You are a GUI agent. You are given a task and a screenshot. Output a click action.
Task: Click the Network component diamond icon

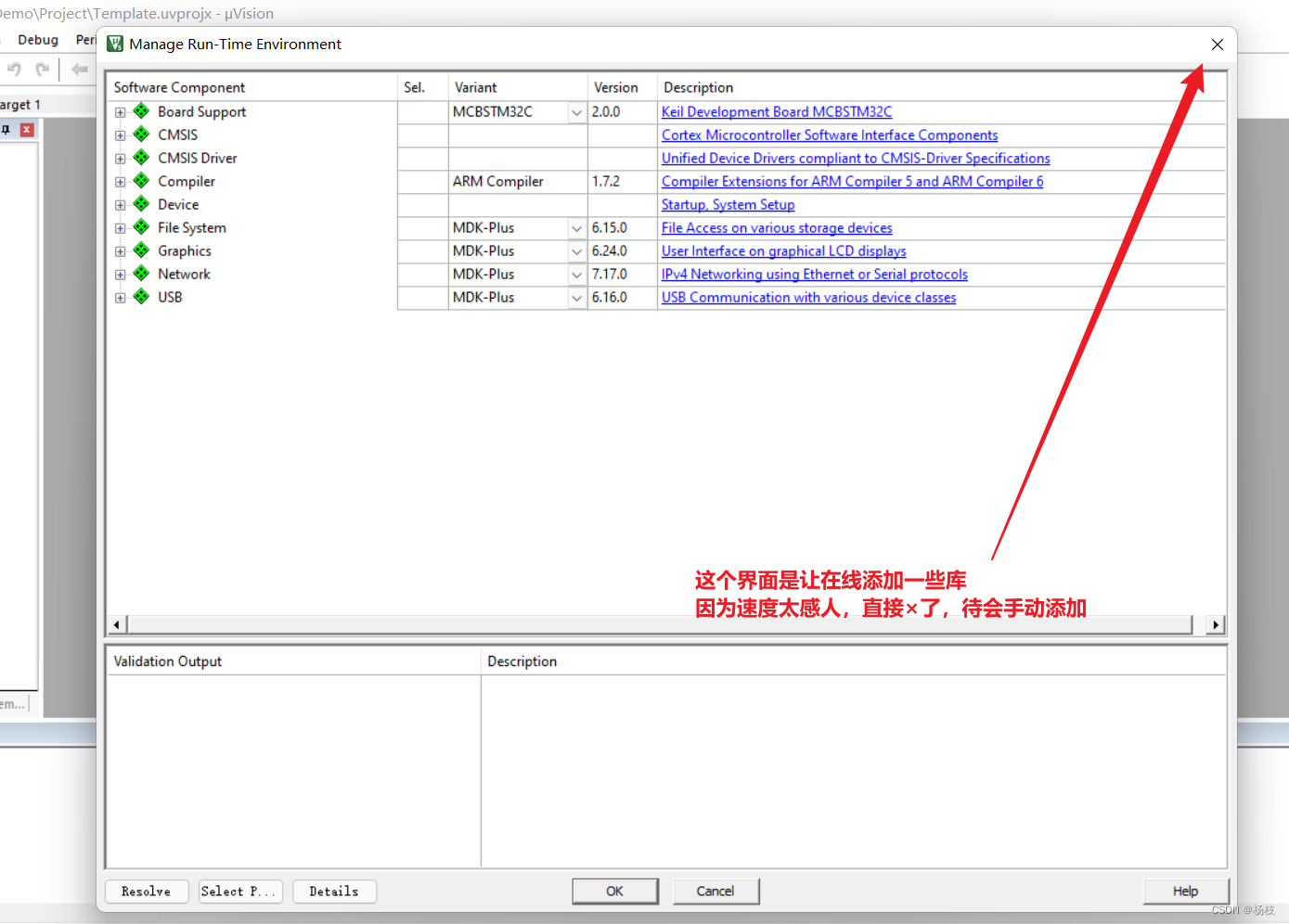click(x=141, y=274)
